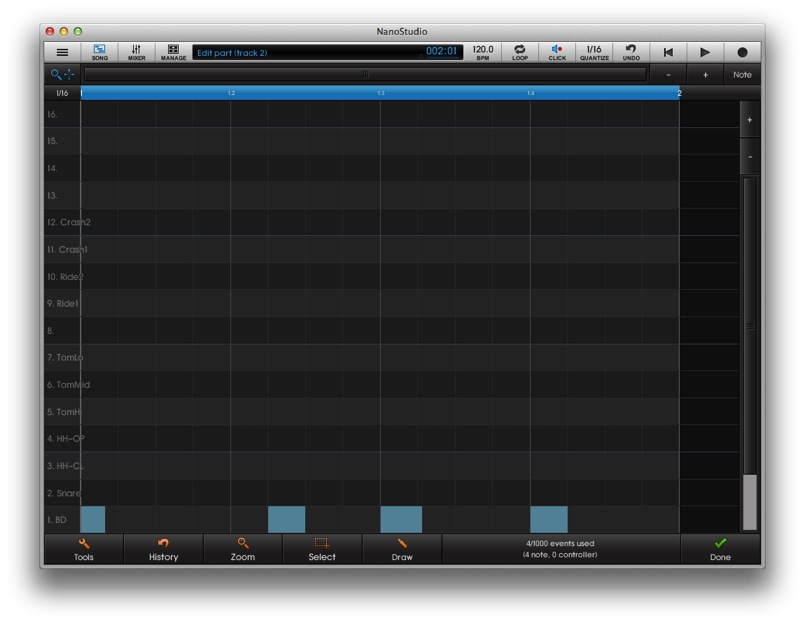Click the Edit part (track 2) title

232,53
